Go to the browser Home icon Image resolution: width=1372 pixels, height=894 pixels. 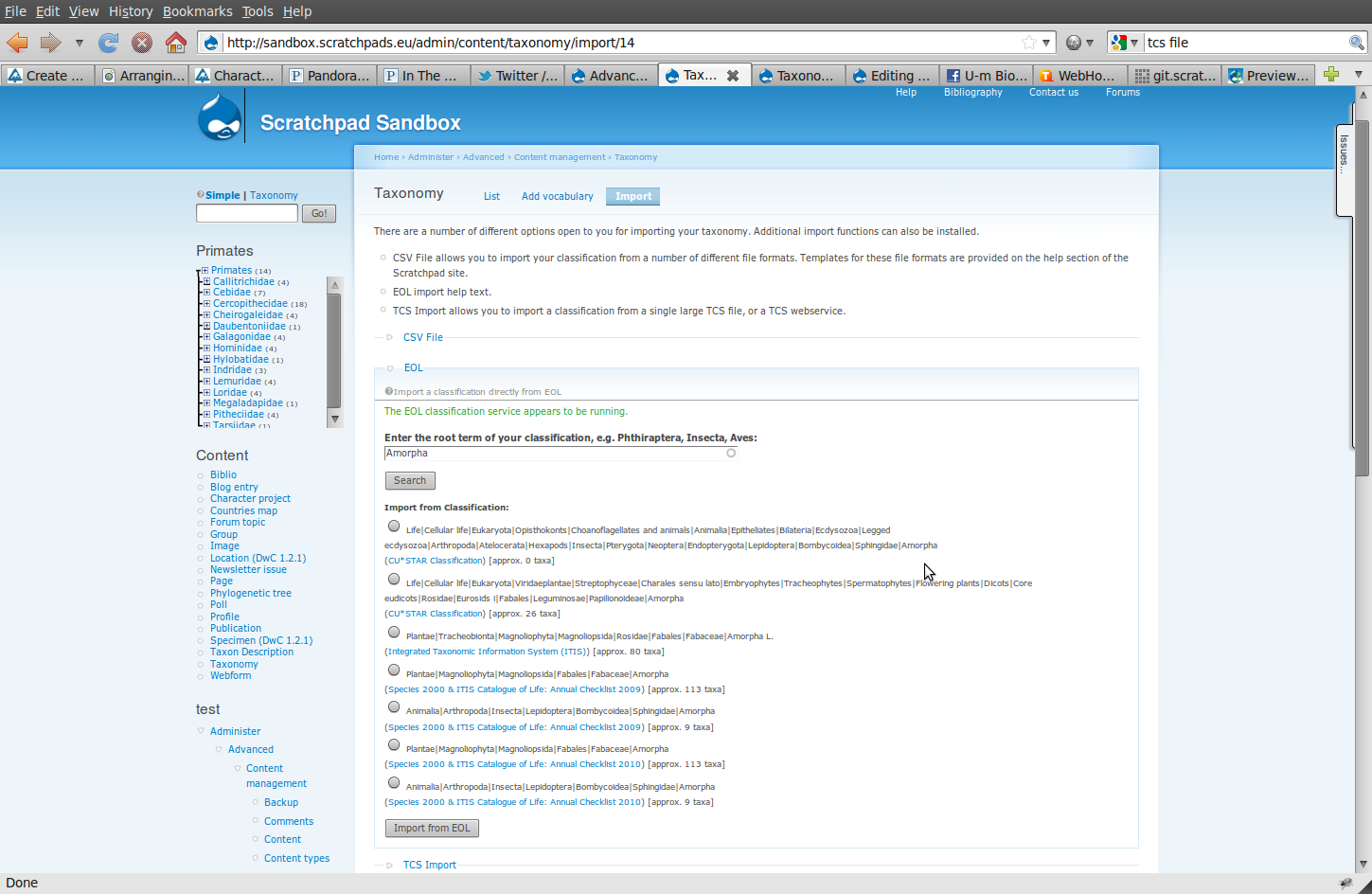175,43
